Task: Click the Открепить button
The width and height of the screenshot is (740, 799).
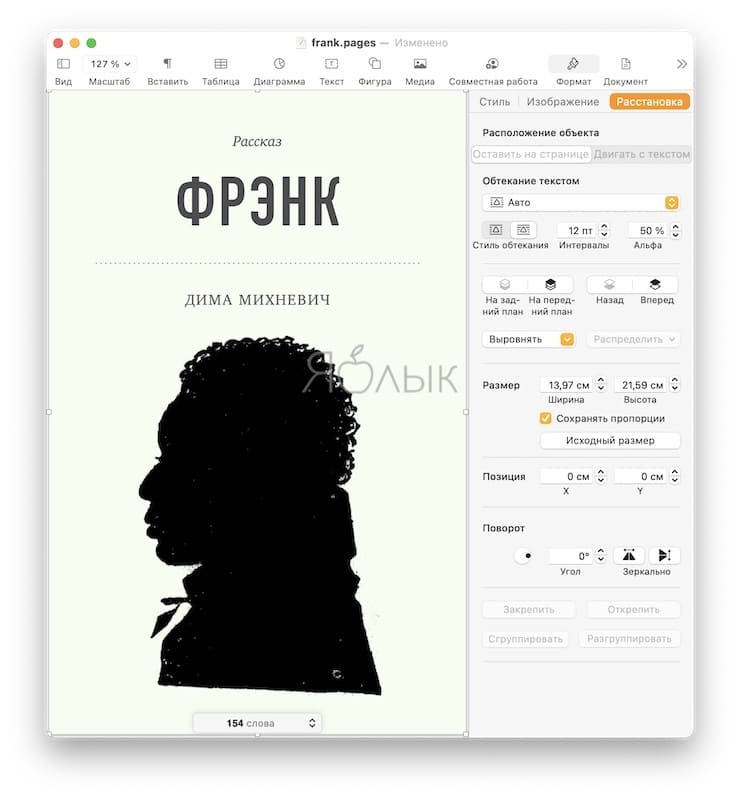Action: click(x=633, y=609)
